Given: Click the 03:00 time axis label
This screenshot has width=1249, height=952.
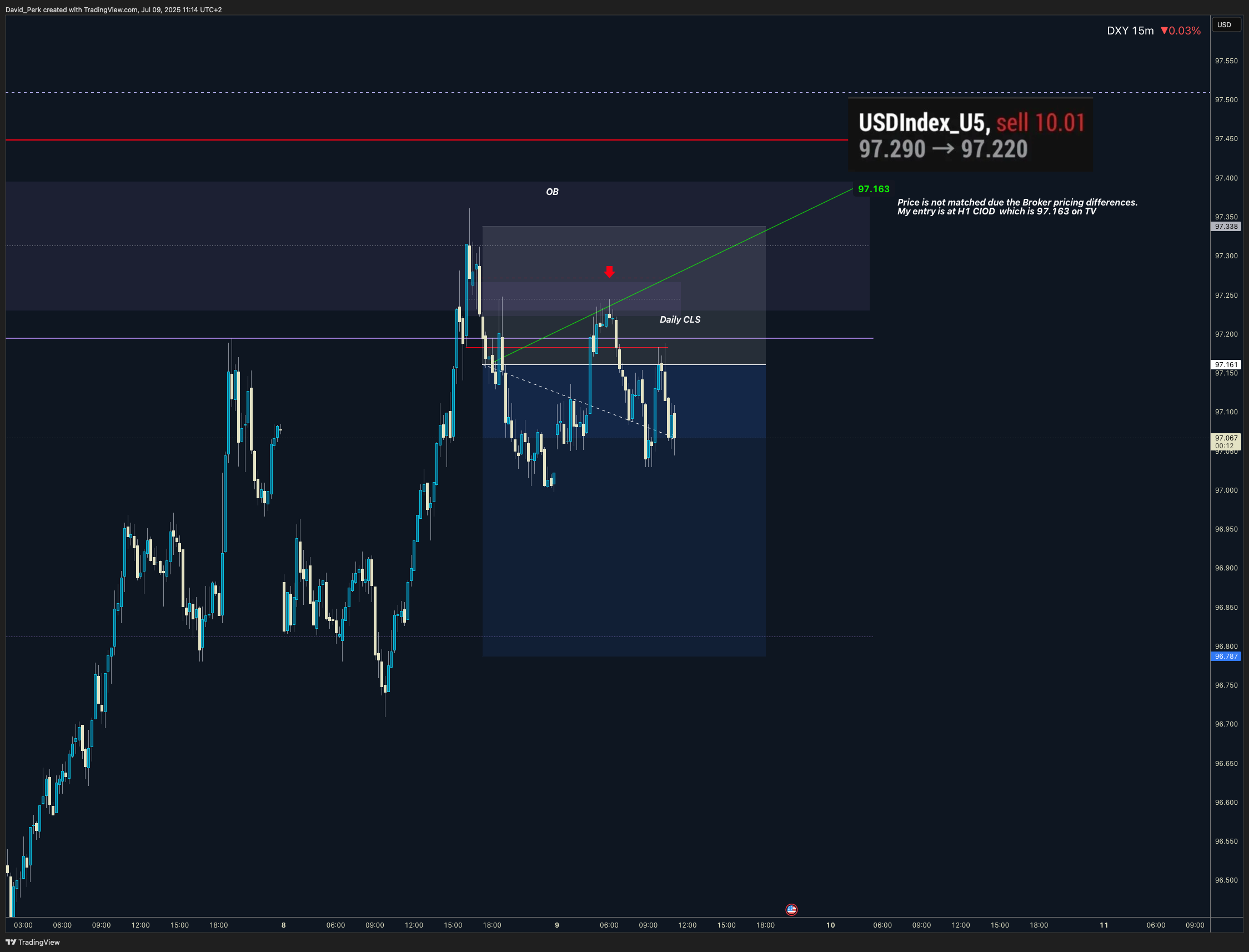Looking at the screenshot, I should 23,925.
